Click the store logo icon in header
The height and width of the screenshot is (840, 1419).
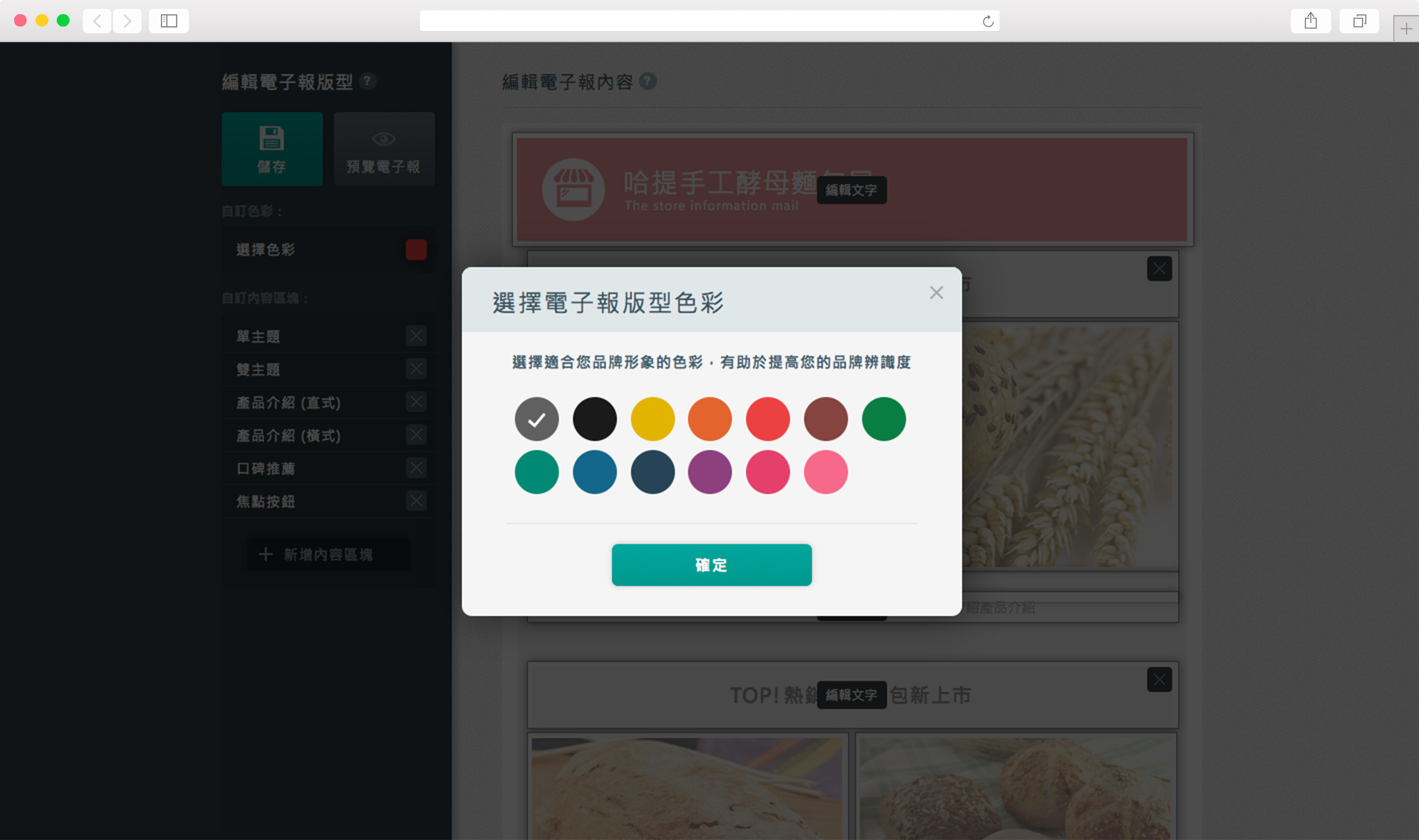tap(573, 190)
